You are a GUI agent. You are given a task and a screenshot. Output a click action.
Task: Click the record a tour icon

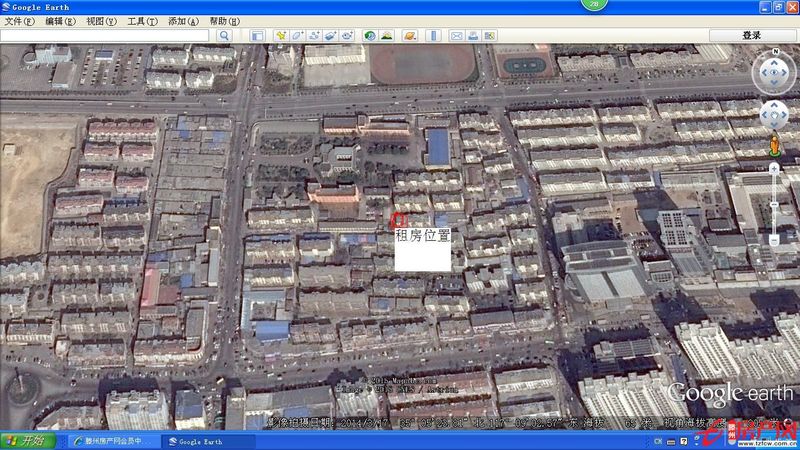point(348,36)
